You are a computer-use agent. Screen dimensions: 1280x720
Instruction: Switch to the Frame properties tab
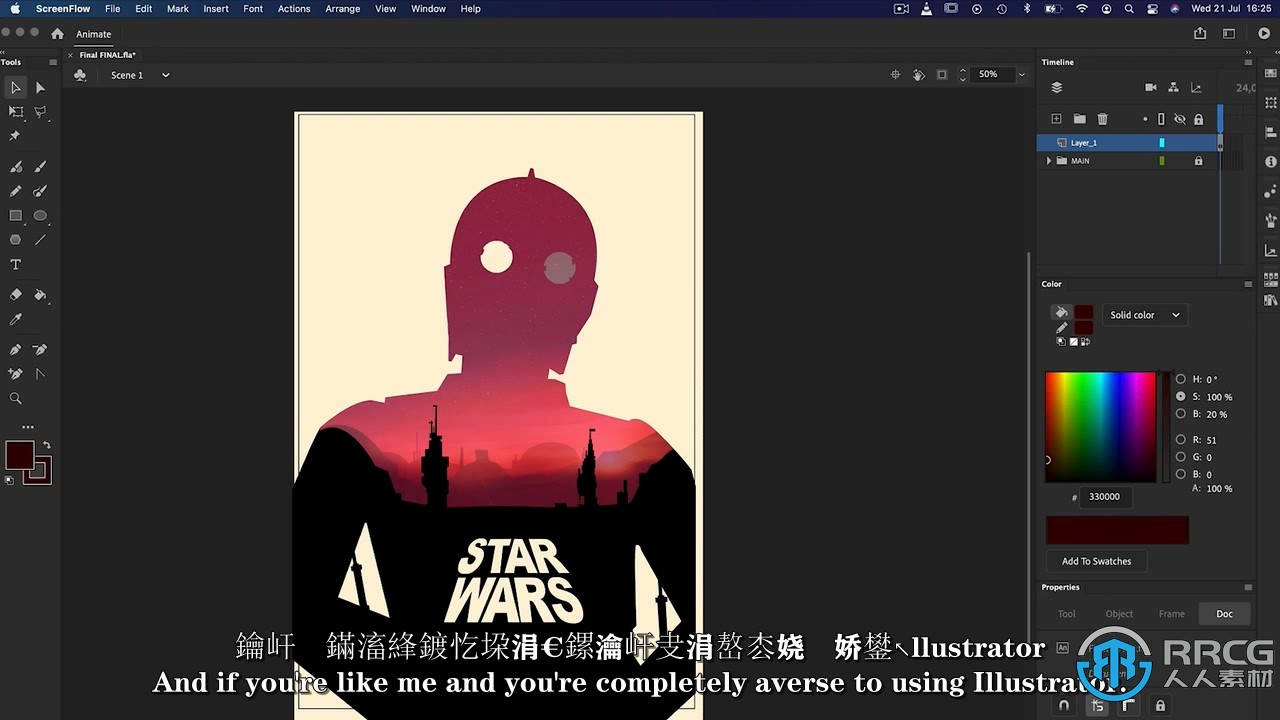click(x=1172, y=614)
